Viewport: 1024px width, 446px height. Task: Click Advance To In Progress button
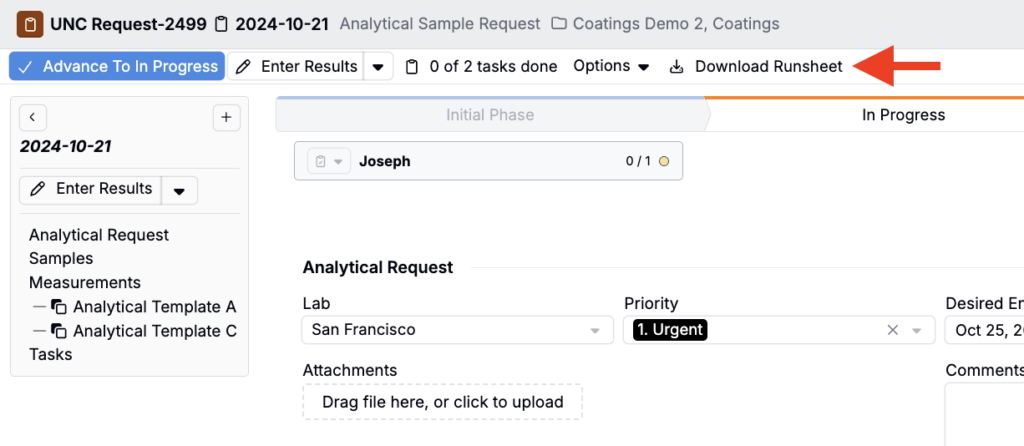pyautogui.click(x=117, y=67)
